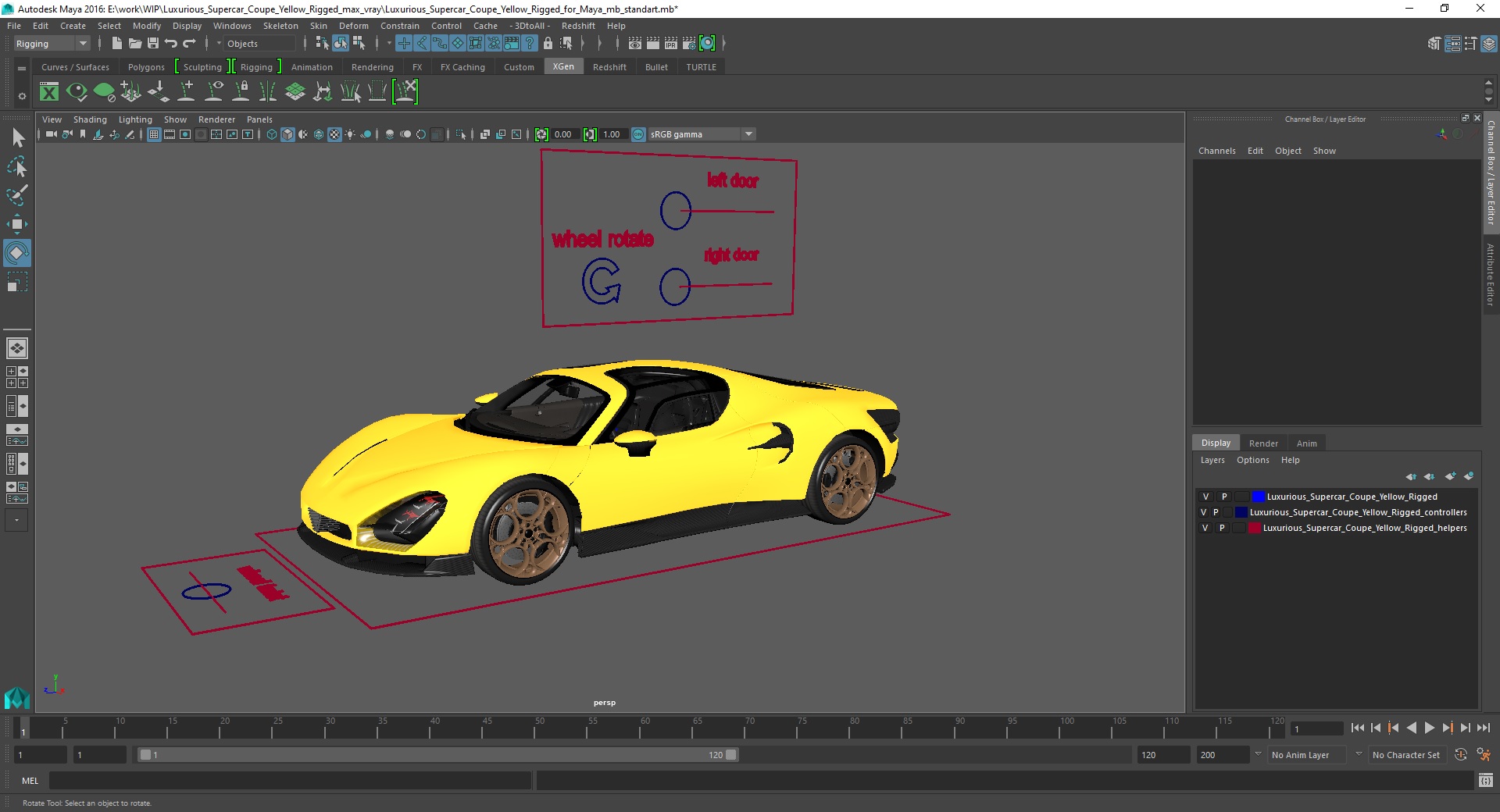Viewport: 1500px width, 812px height.
Task: Click the green XGen description icon
Action: [x=104, y=92]
